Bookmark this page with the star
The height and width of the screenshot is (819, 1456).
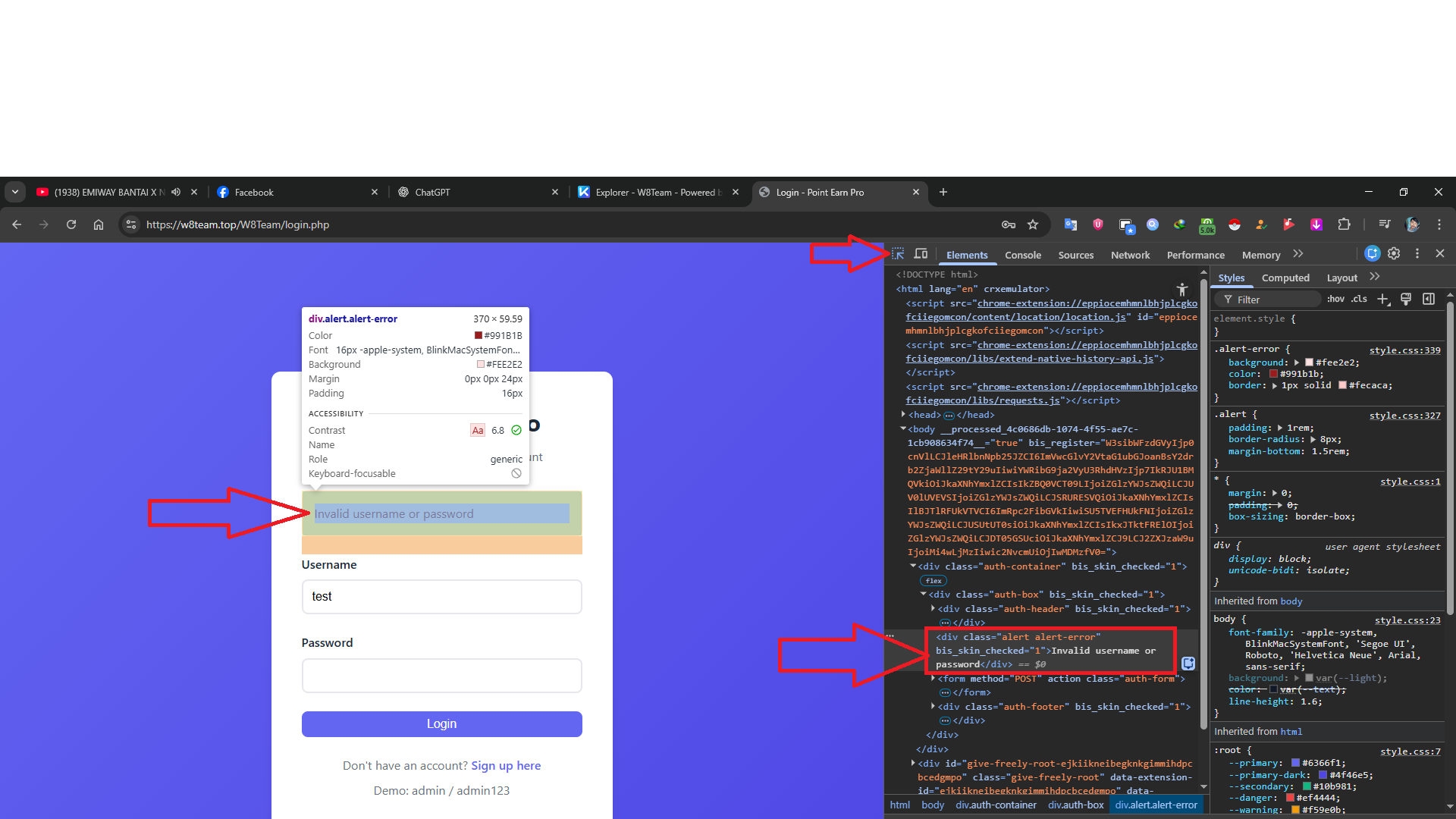pos(1033,224)
